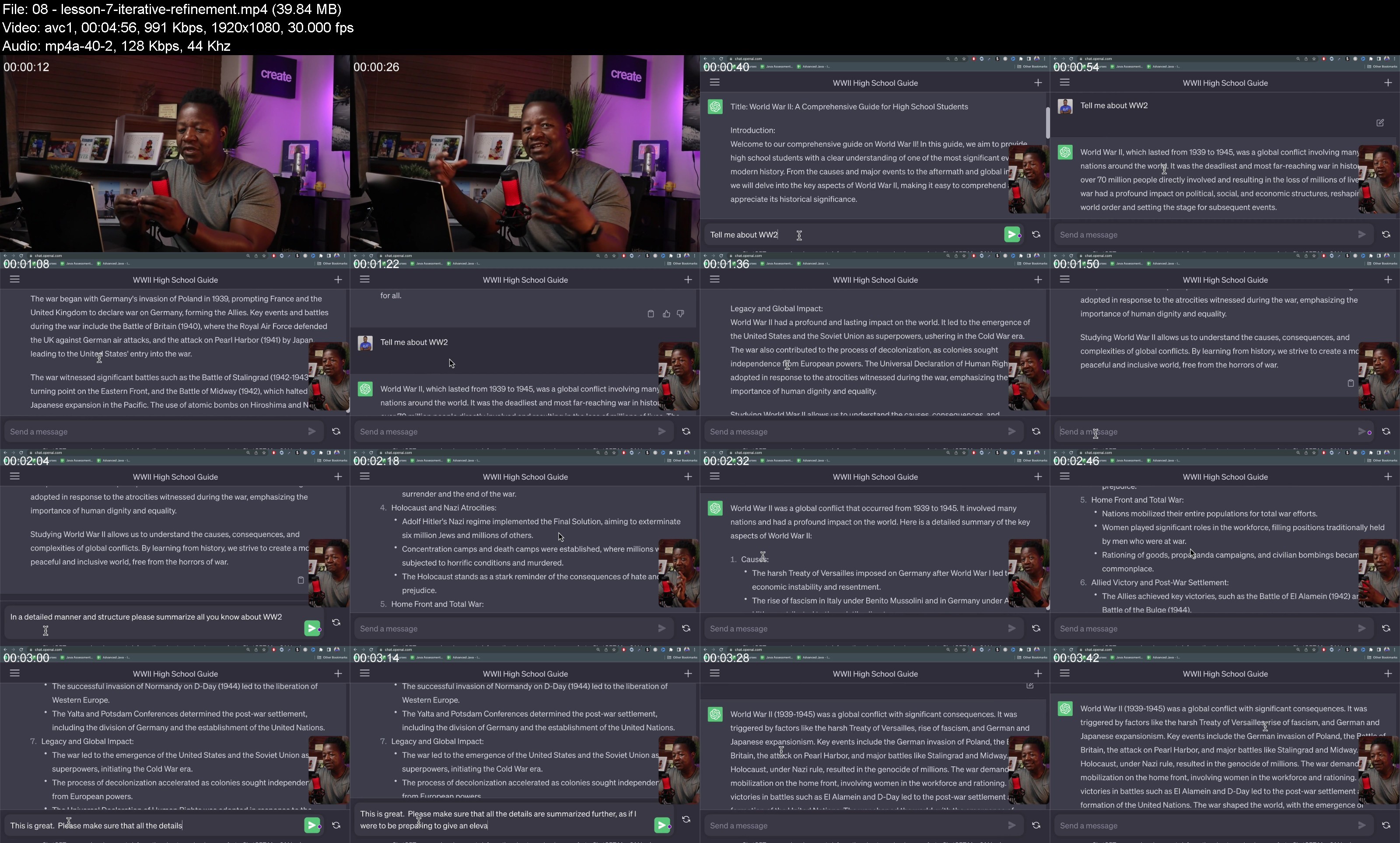The height and width of the screenshot is (843, 1400).
Task: Click the regenerate icon in the 00:02:04 frame
Action: (x=336, y=622)
